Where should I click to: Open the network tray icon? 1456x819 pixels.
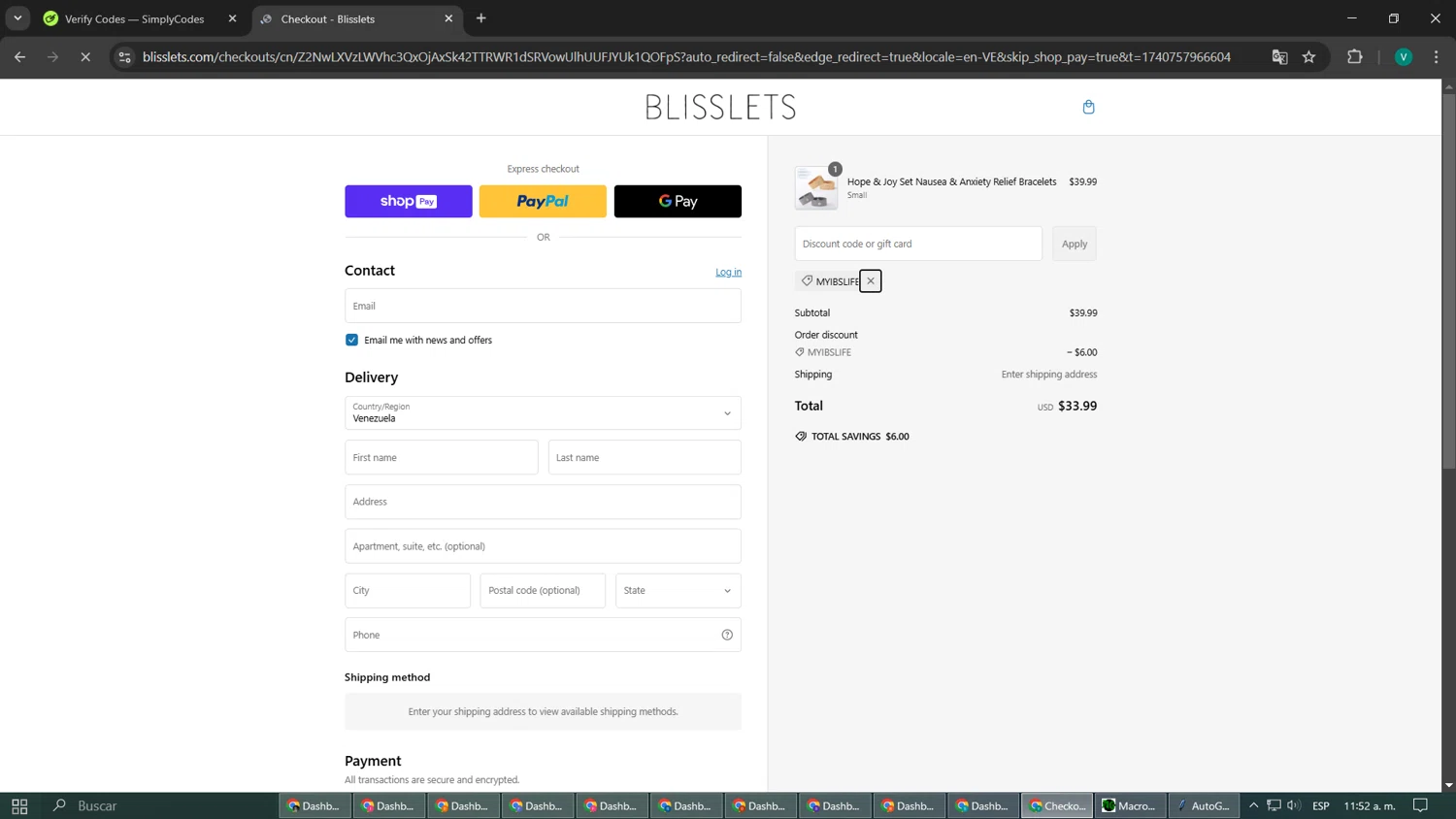(1274, 805)
